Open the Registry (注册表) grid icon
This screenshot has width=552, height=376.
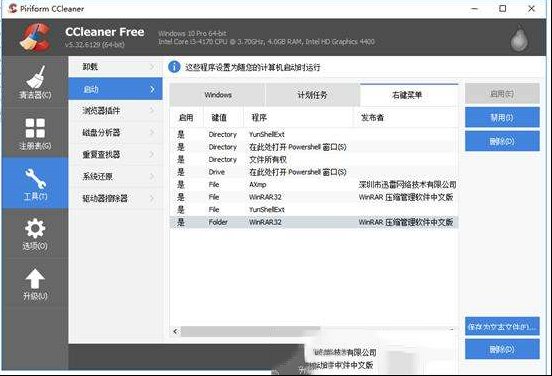(35, 128)
